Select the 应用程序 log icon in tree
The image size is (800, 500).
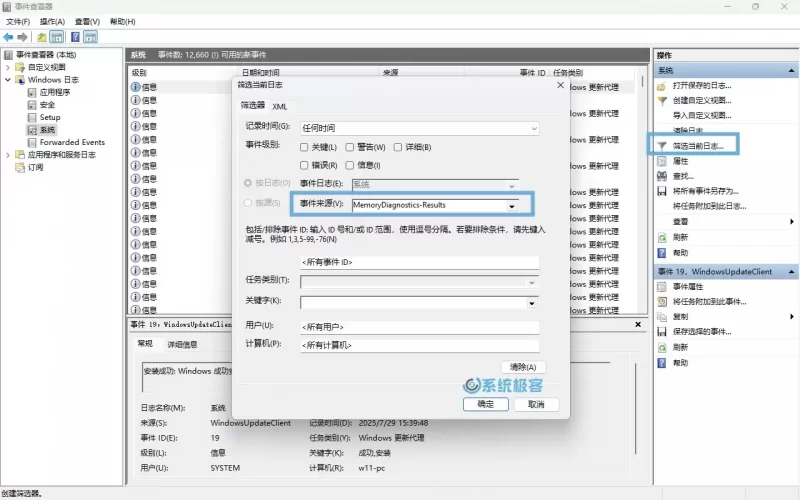(32, 92)
